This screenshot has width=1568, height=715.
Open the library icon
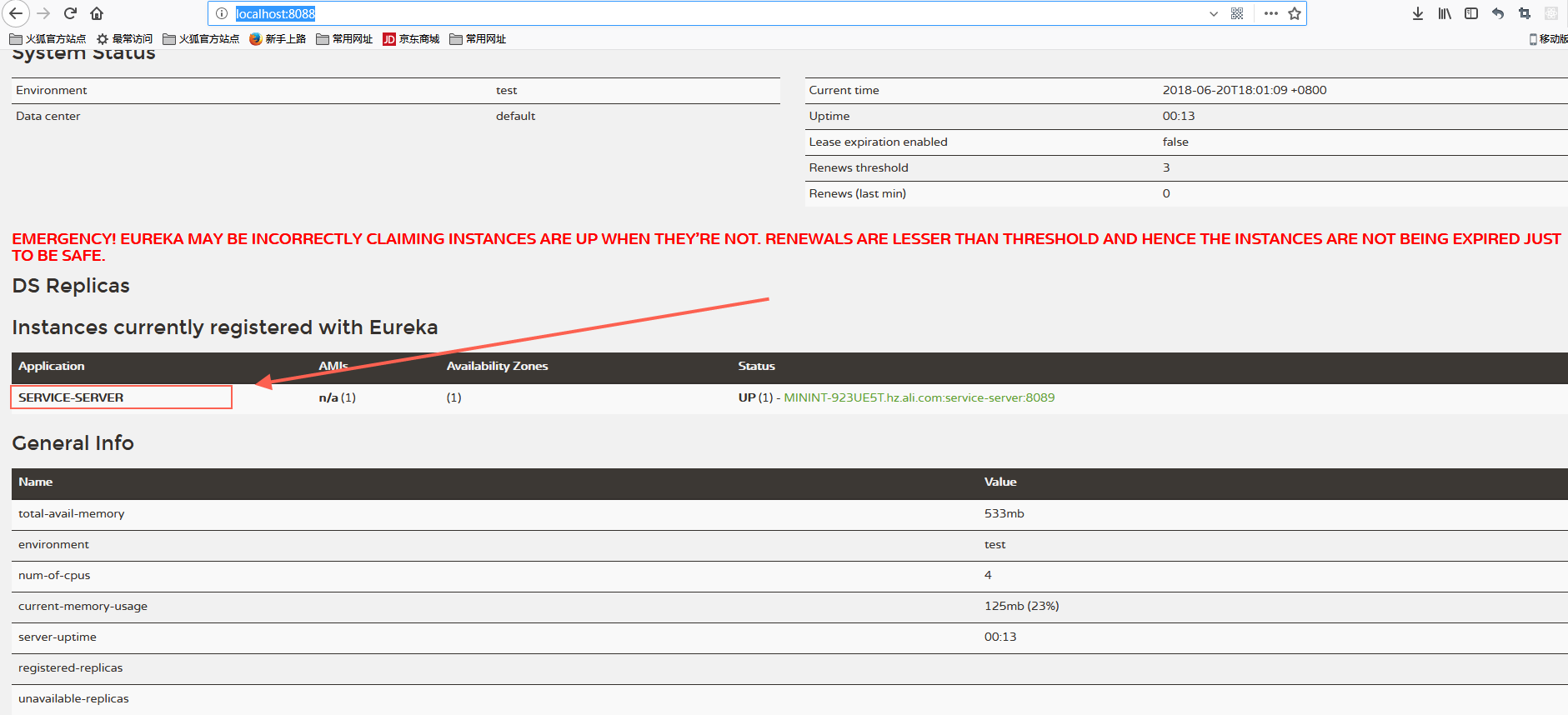click(x=1445, y=13)
